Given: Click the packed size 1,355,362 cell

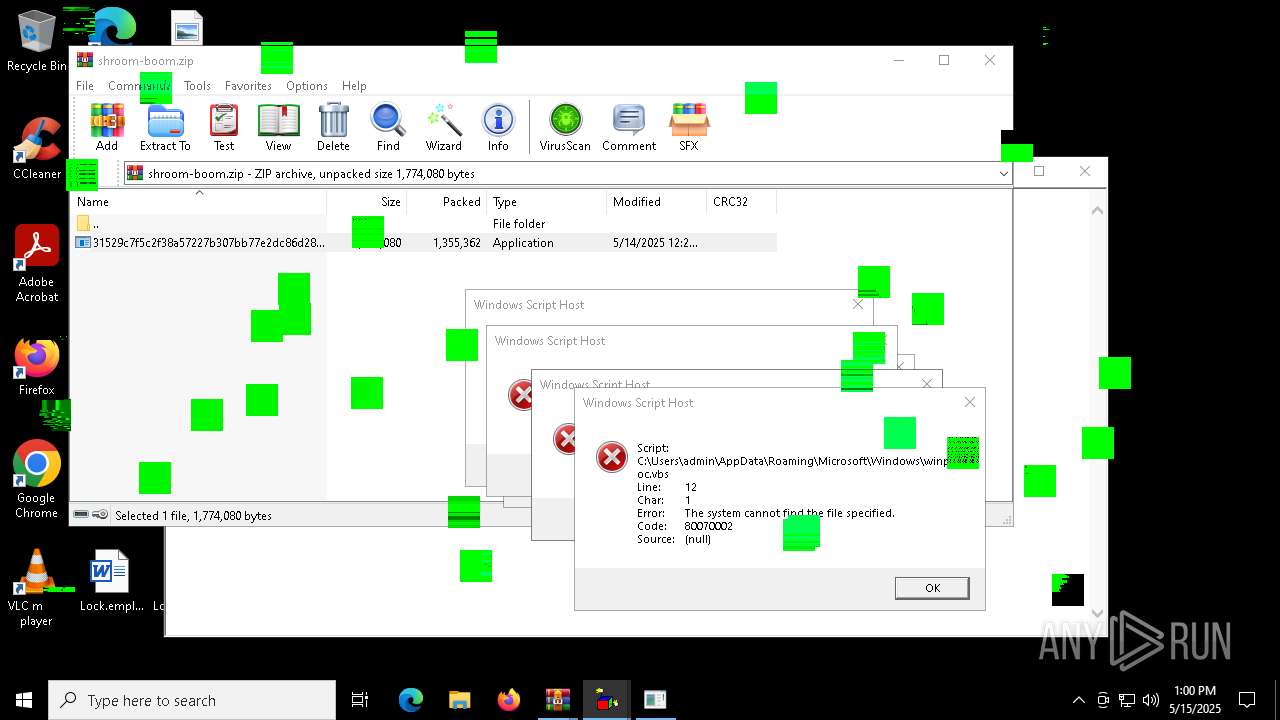Looking at the screenshot, I should pos(457,243).
